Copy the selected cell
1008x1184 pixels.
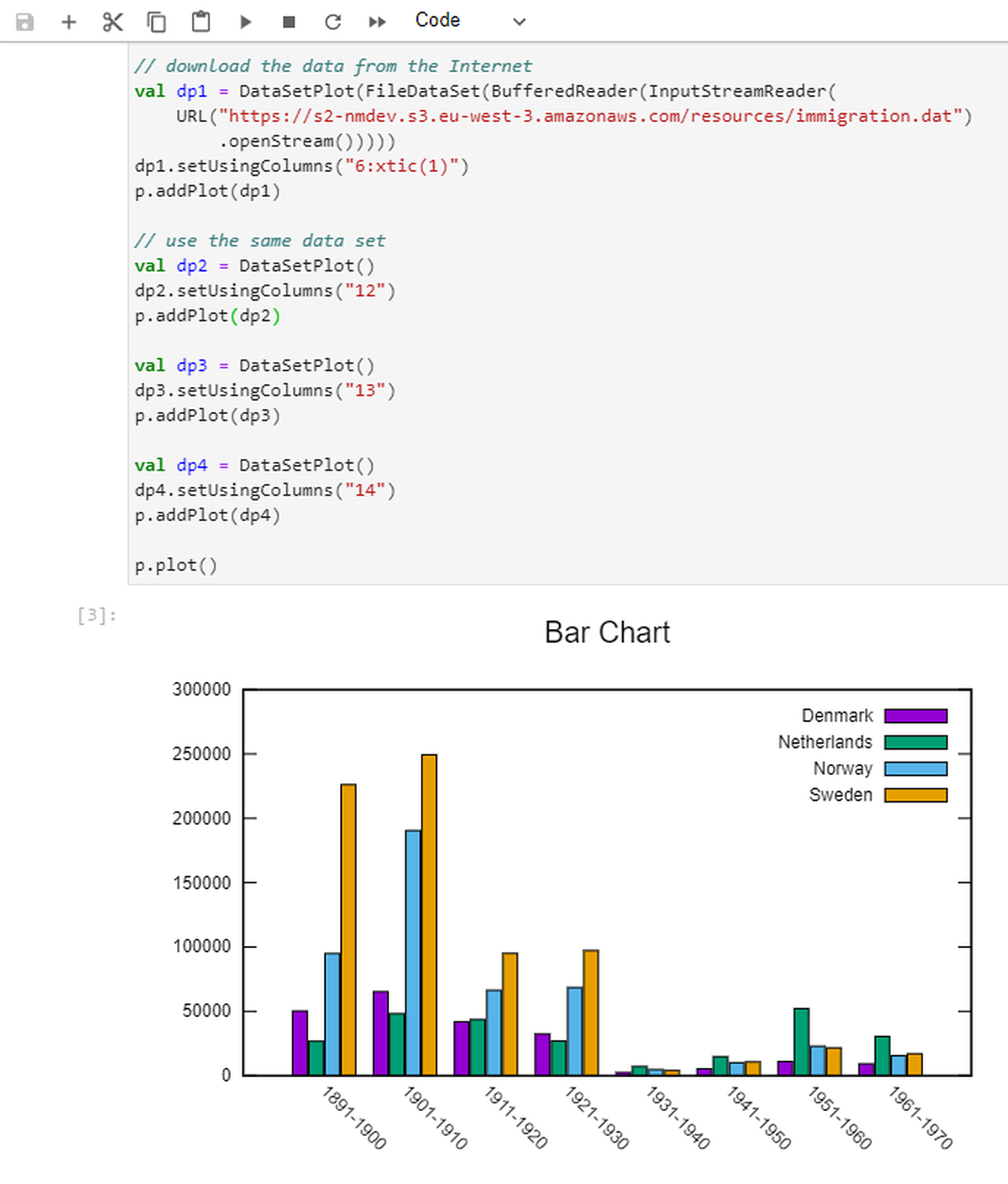pos(157,22)
